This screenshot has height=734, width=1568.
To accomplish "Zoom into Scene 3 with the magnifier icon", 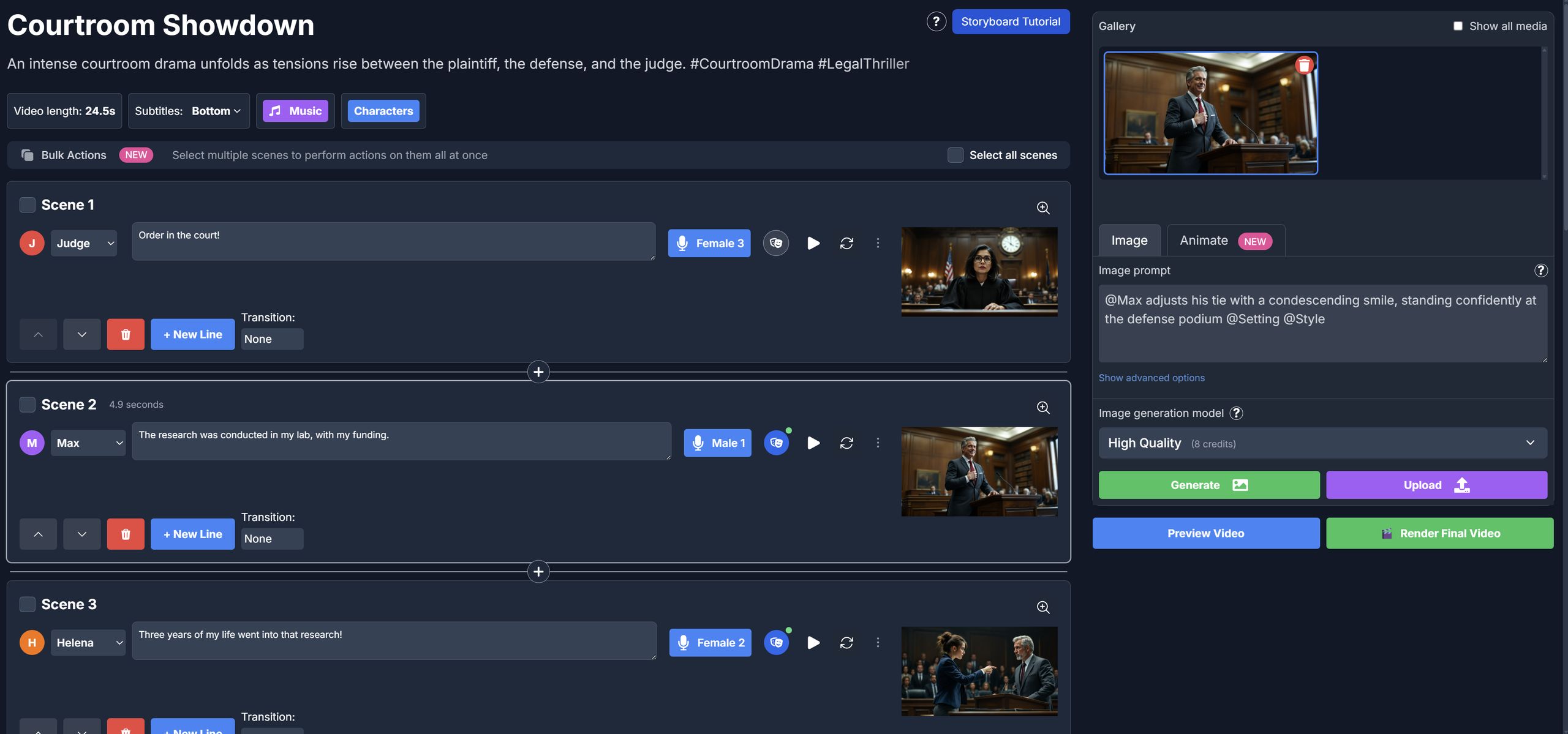I will pos(1043,607).
